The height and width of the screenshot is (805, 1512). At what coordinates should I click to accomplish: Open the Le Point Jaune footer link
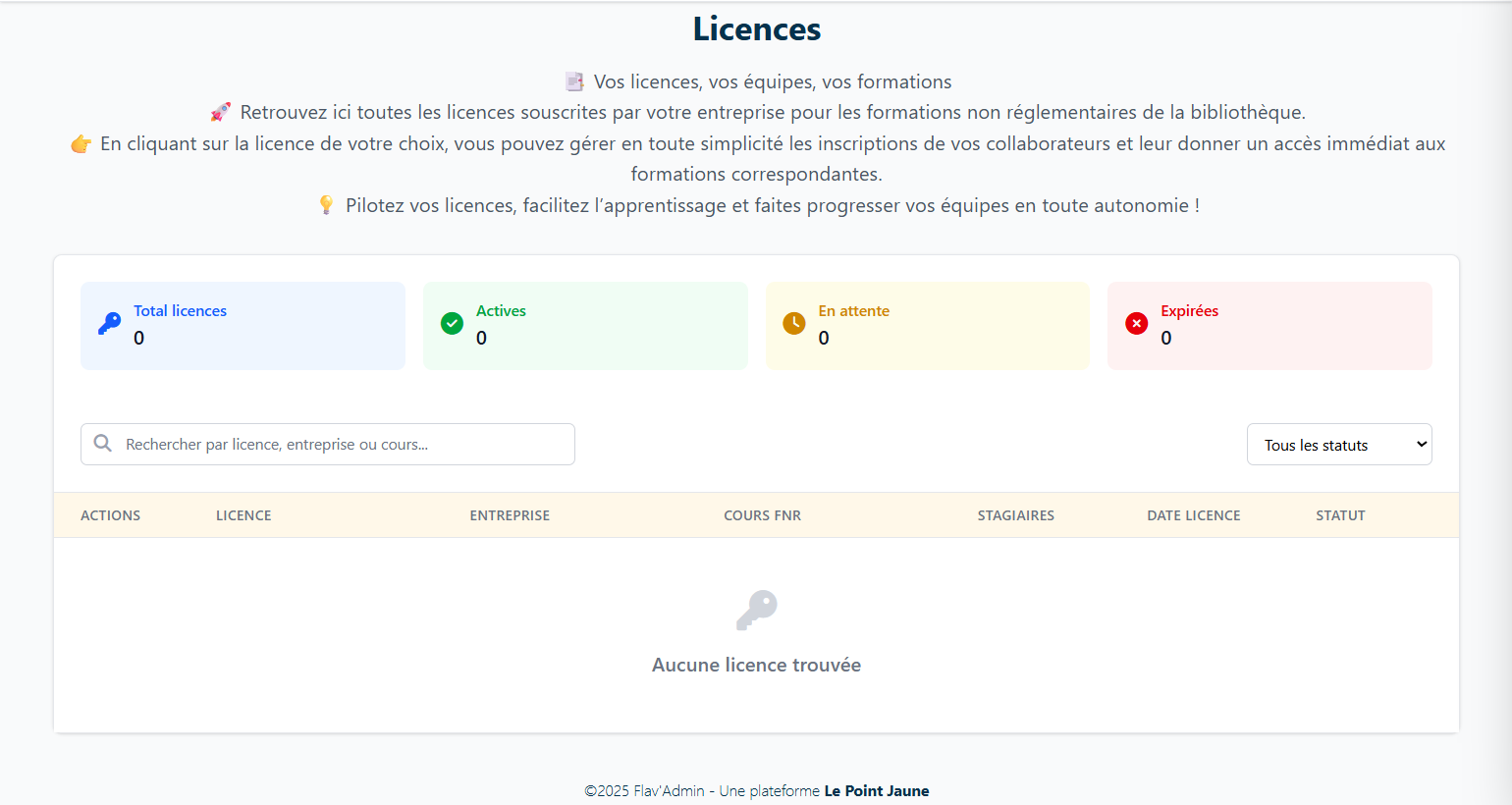pyautogui.click(x=877, y=791)
